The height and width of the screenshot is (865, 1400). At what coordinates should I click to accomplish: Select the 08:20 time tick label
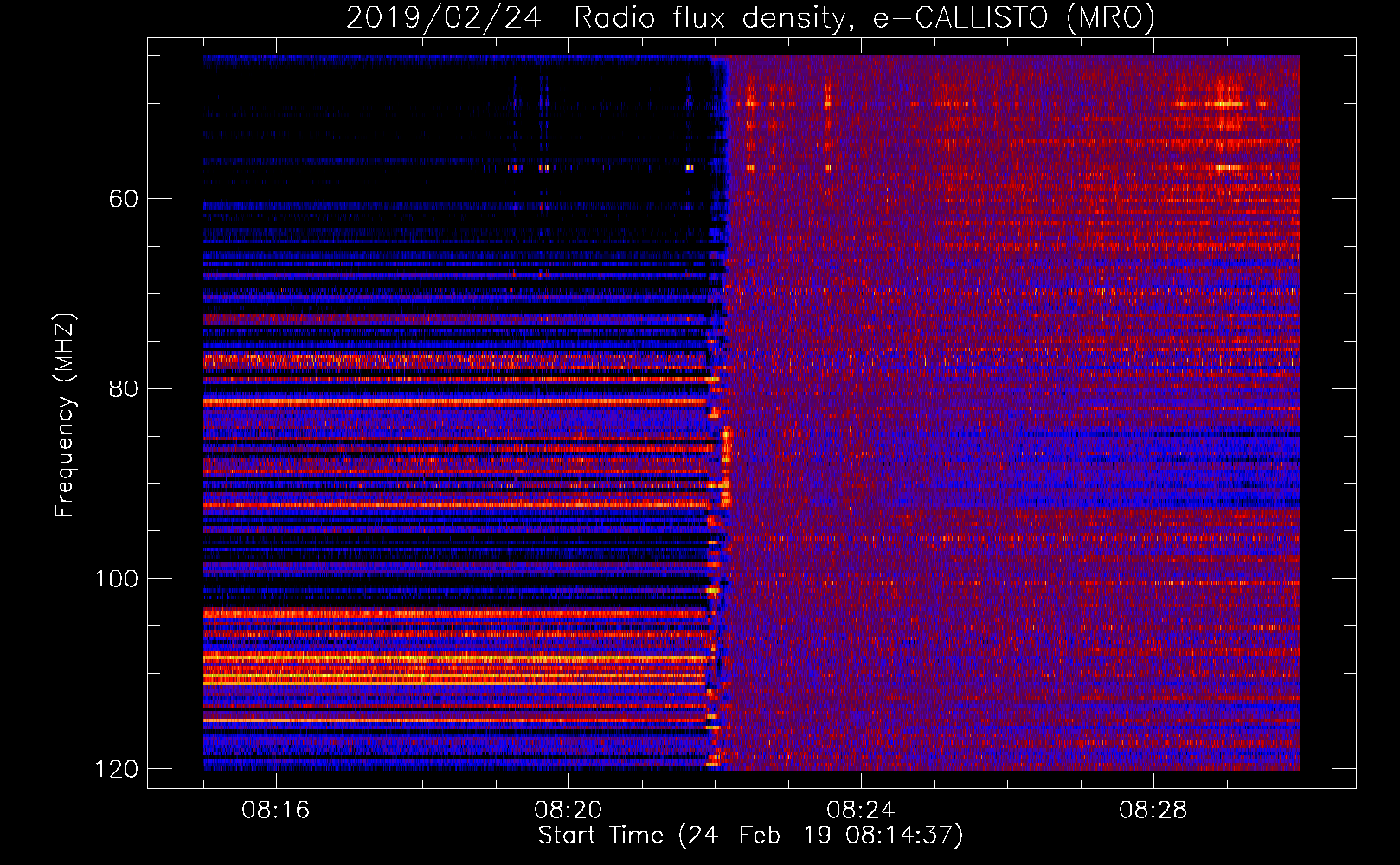pyautogui.click(x=568, y=811)
